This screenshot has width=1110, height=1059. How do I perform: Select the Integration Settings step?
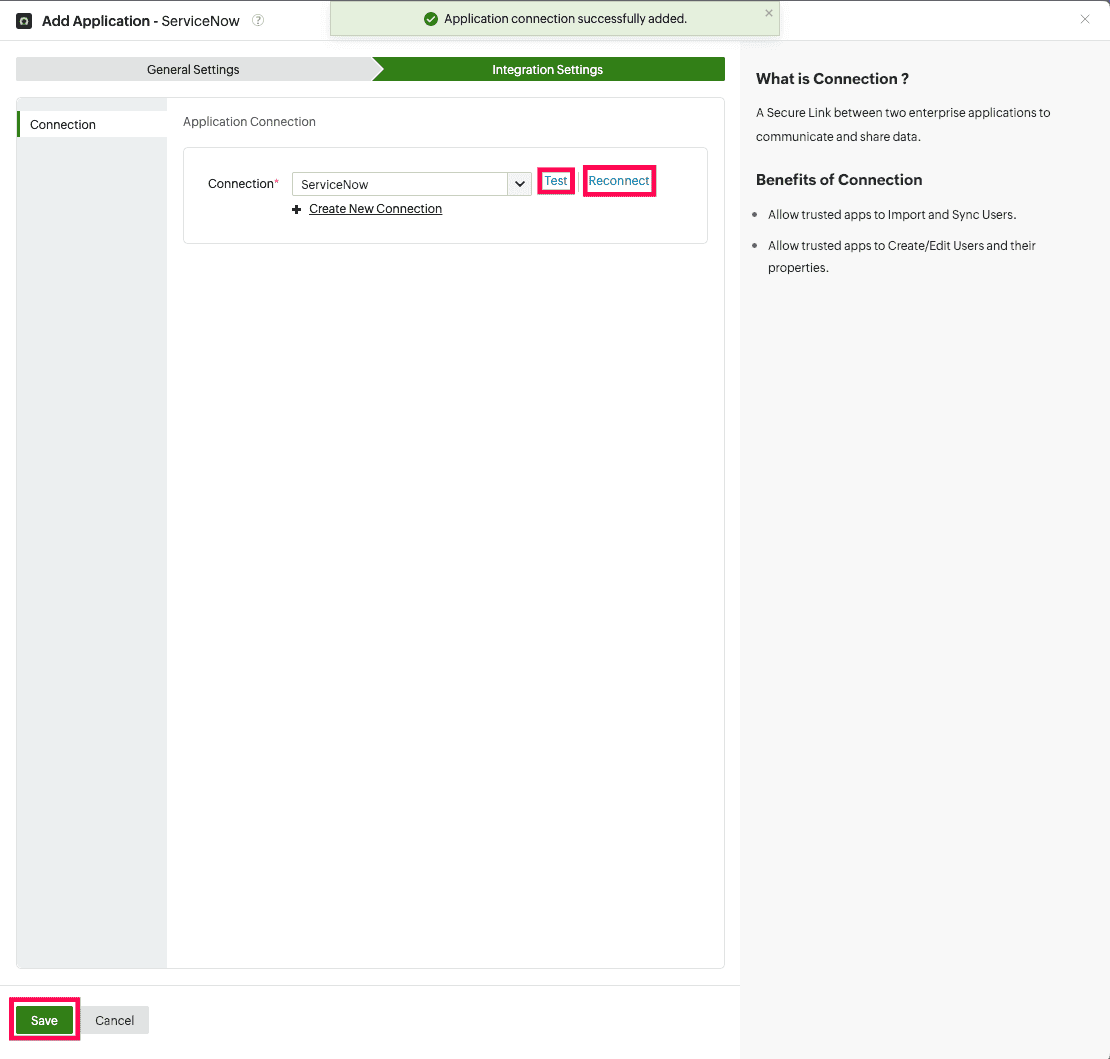(x=548, y=69)
